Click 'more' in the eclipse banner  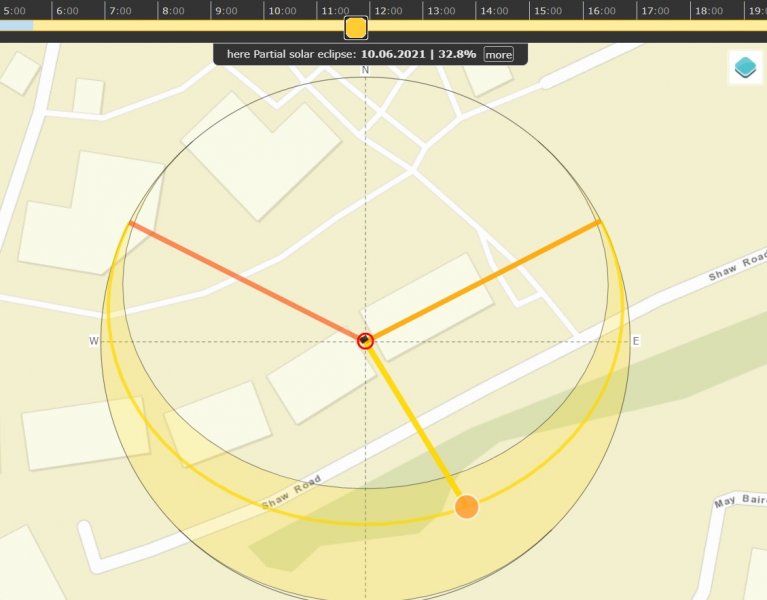498,54
